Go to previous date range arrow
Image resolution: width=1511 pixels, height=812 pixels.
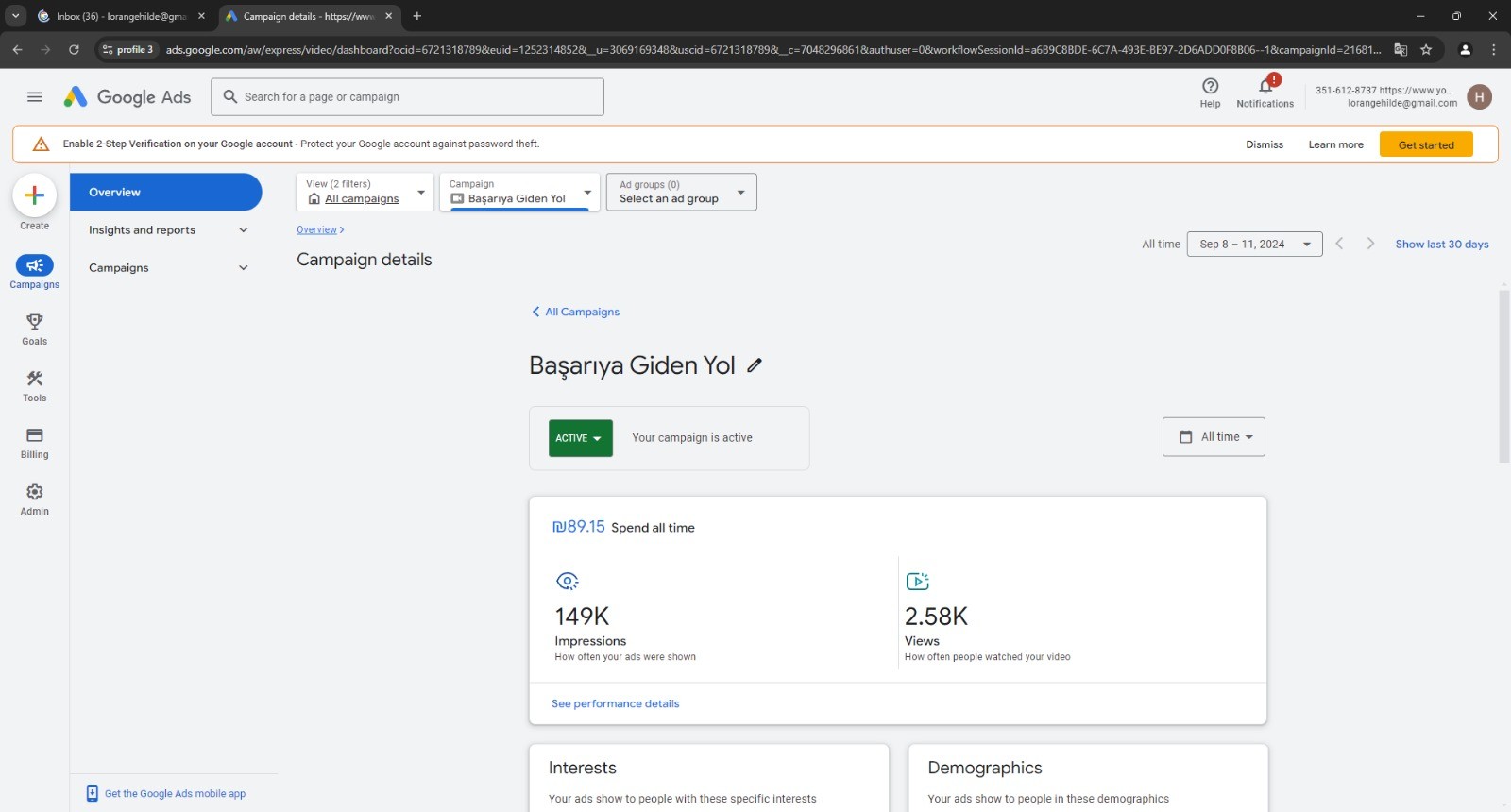tap(1339, 244)
